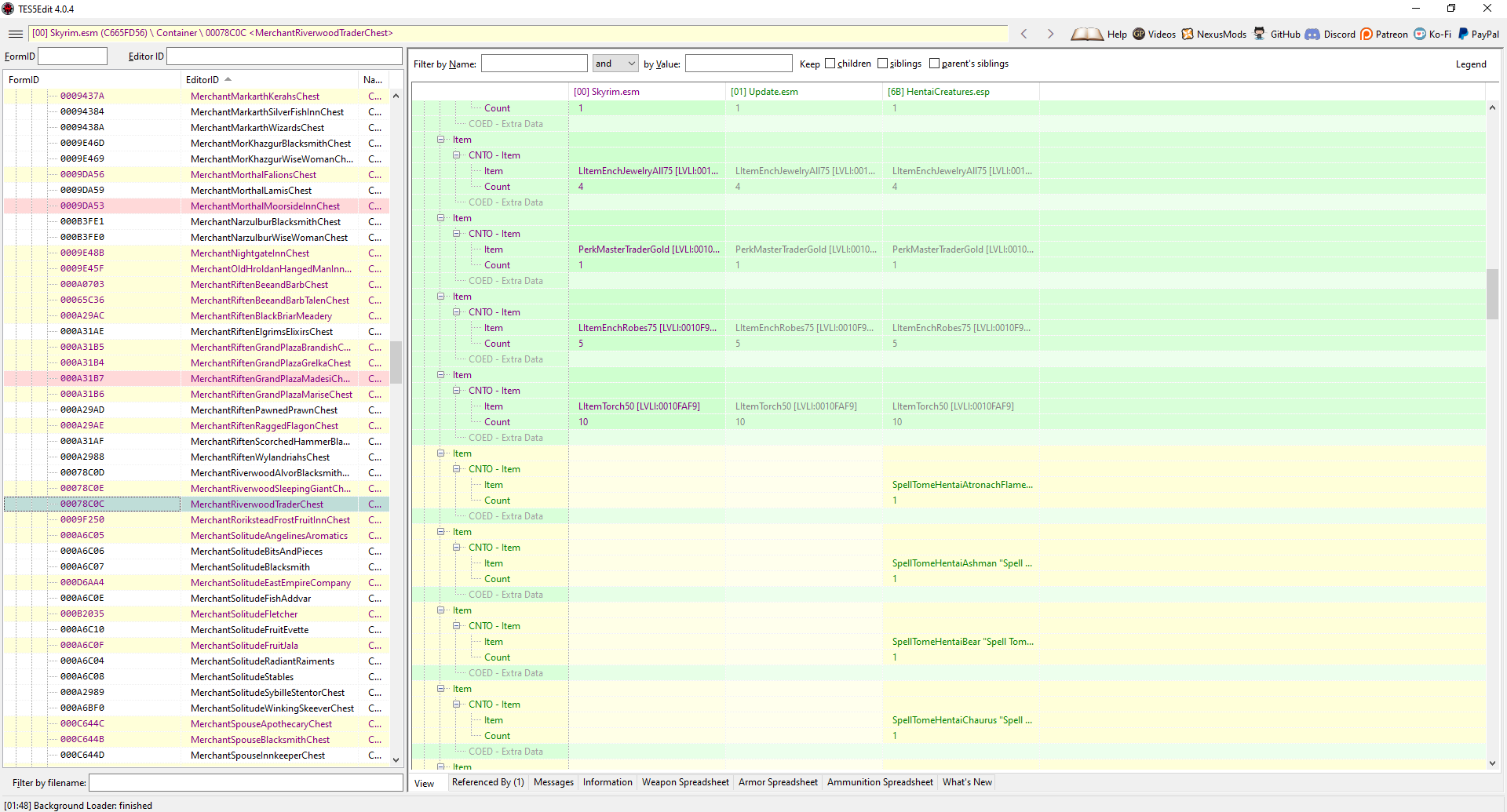
Task: Click SpellTomeHentaiAtronachFlame value cell
Action: [x=961, y=485]
